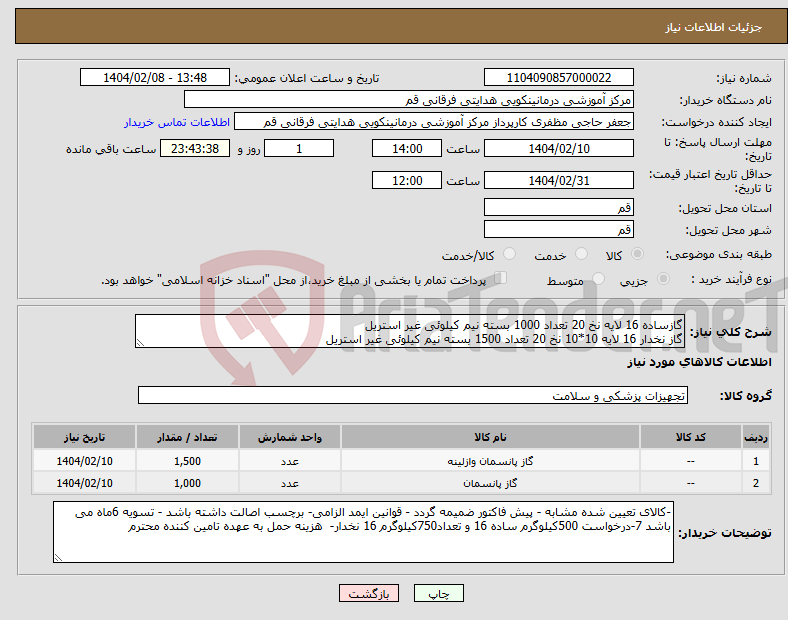The image size is (788, 620).
Task: Click the واحد شمارش column header
Action: pos(290,437)
